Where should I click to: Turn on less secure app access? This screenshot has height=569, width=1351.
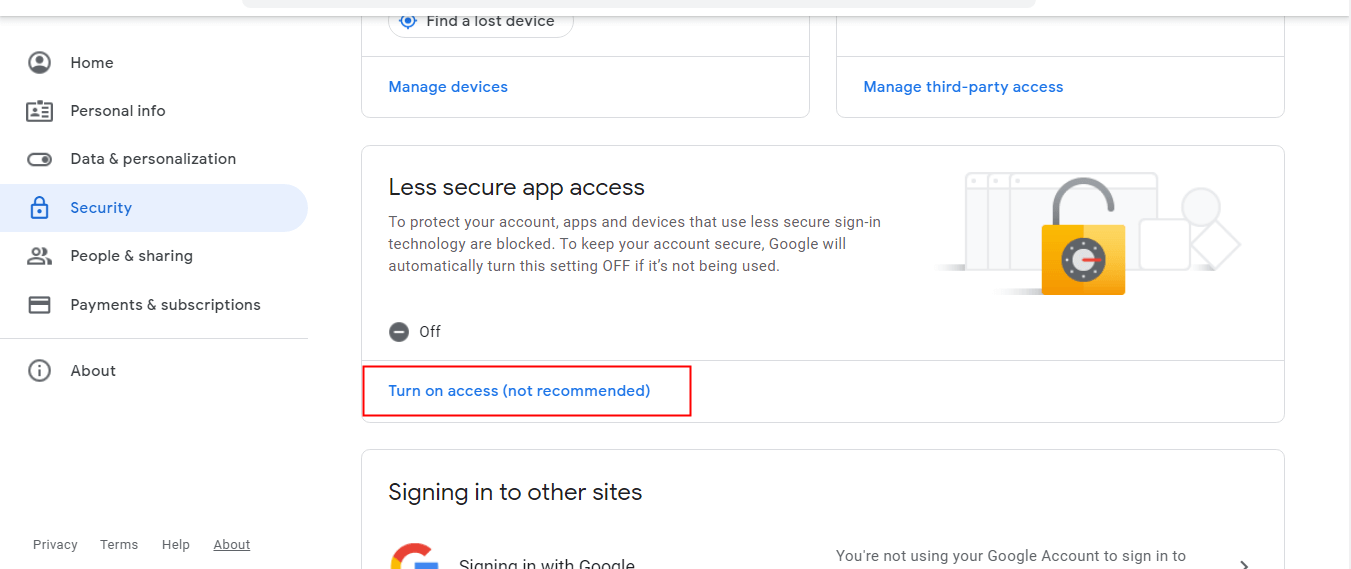tap(519, 391)
